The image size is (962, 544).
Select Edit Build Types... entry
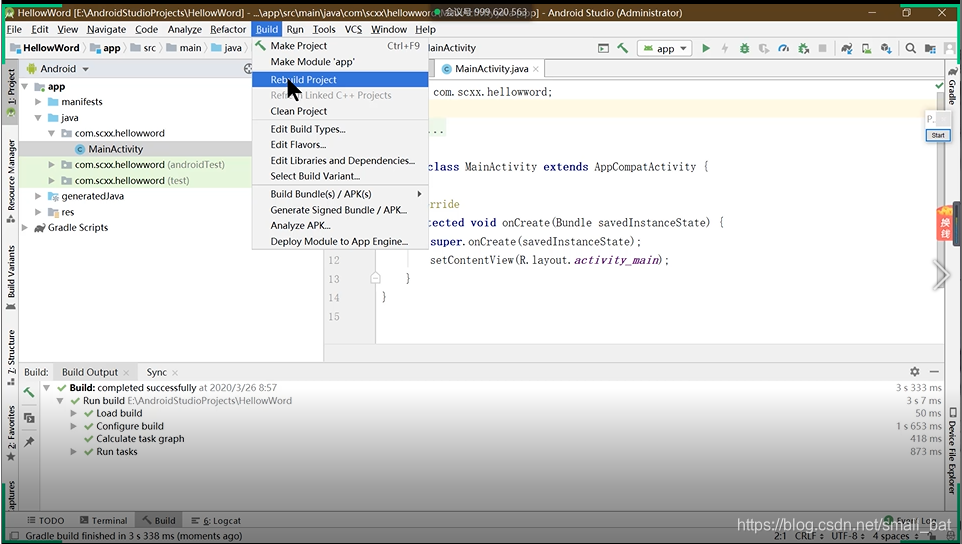tap(340, 129)
